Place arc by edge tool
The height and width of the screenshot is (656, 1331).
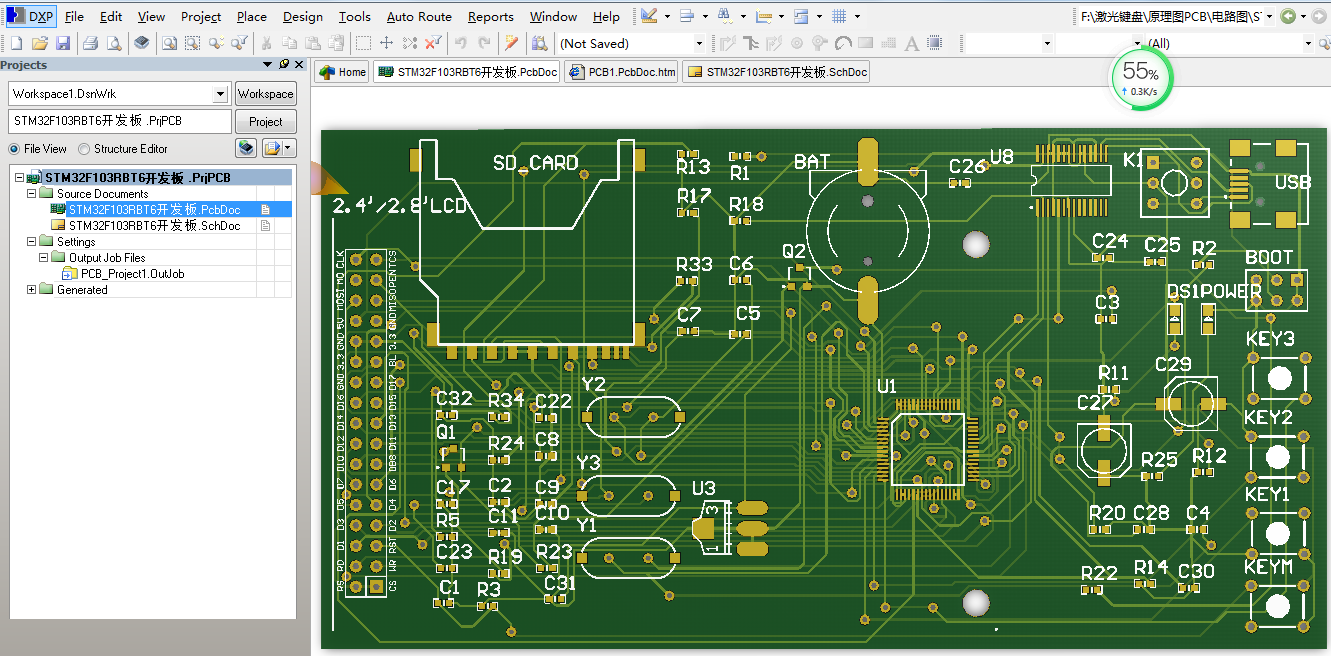(843, 43)
